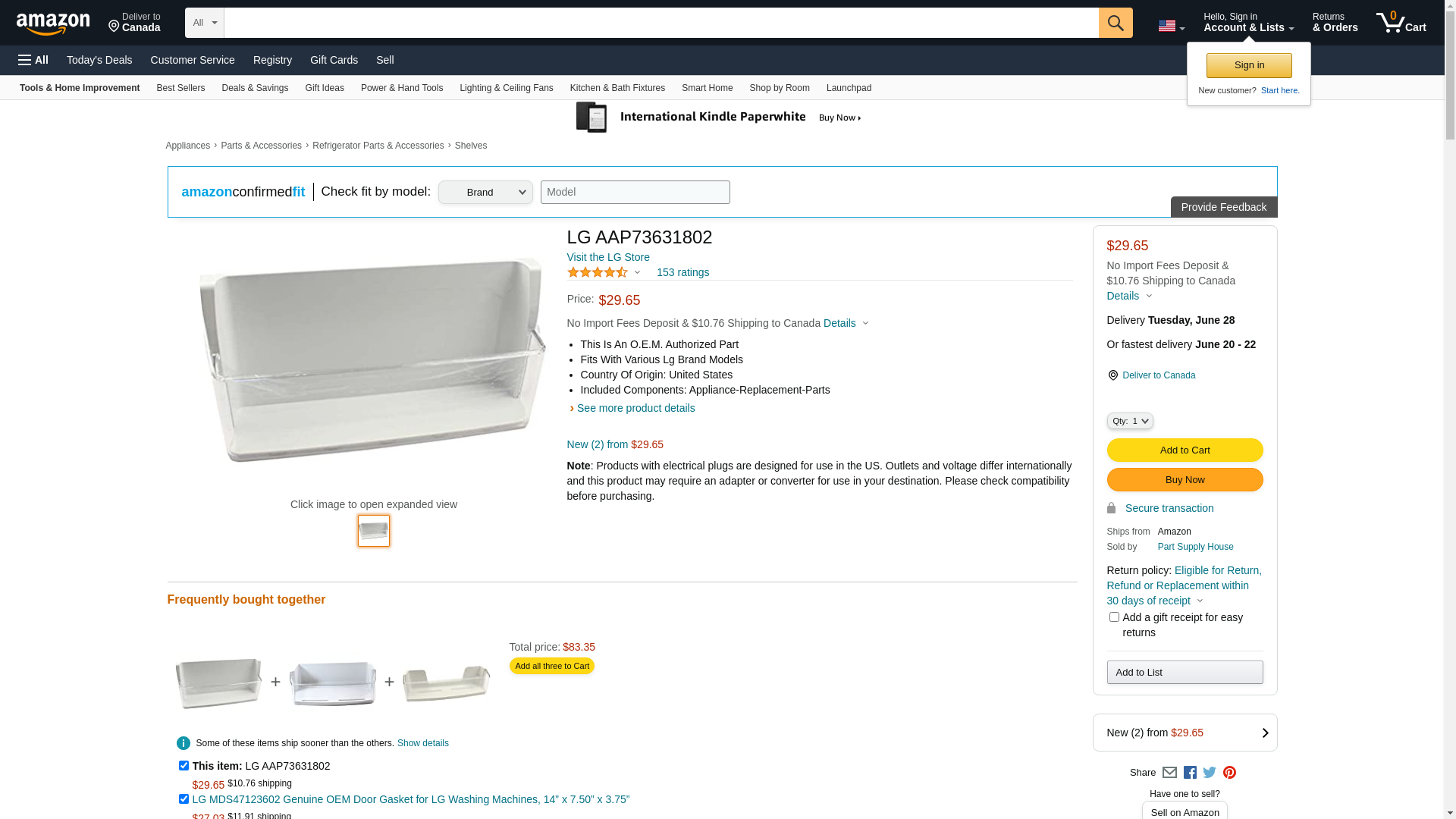
Task: Share product on Facebook
Action: click(1190, 773)
